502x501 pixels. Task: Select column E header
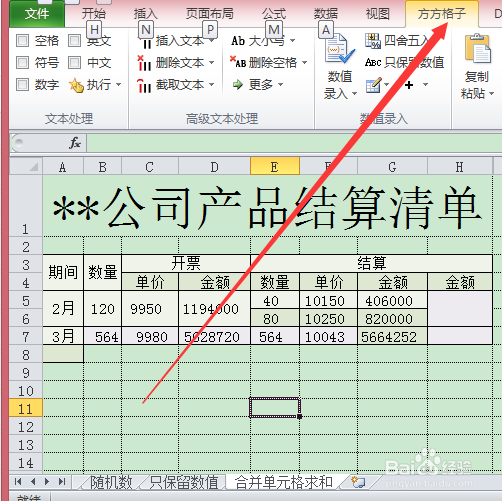(275, 166)
